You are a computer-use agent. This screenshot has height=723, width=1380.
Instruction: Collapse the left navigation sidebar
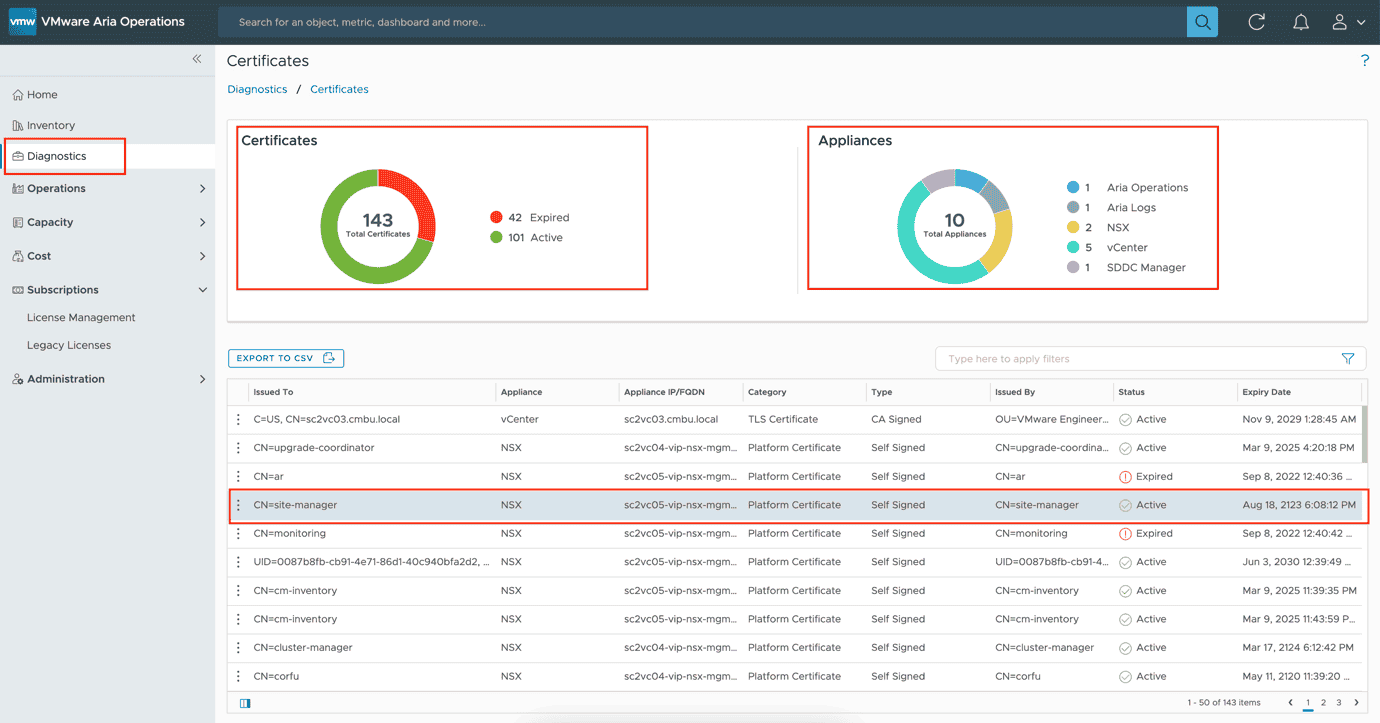coord(197,59)
